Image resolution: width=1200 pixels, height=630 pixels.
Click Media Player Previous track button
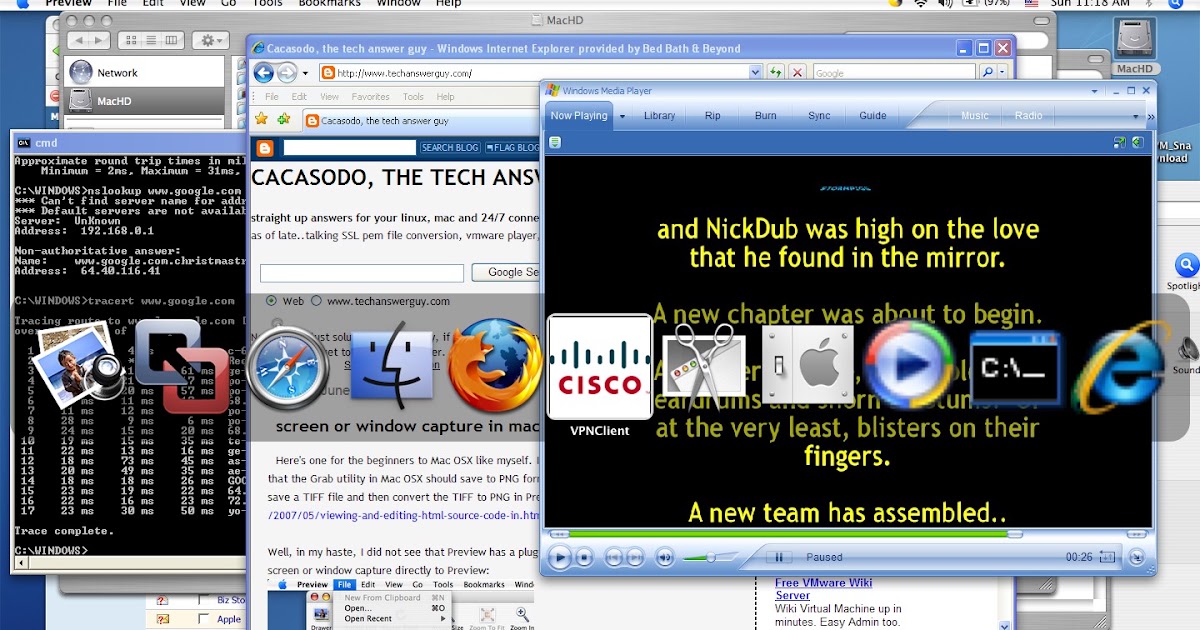click(x=613, y=557)
